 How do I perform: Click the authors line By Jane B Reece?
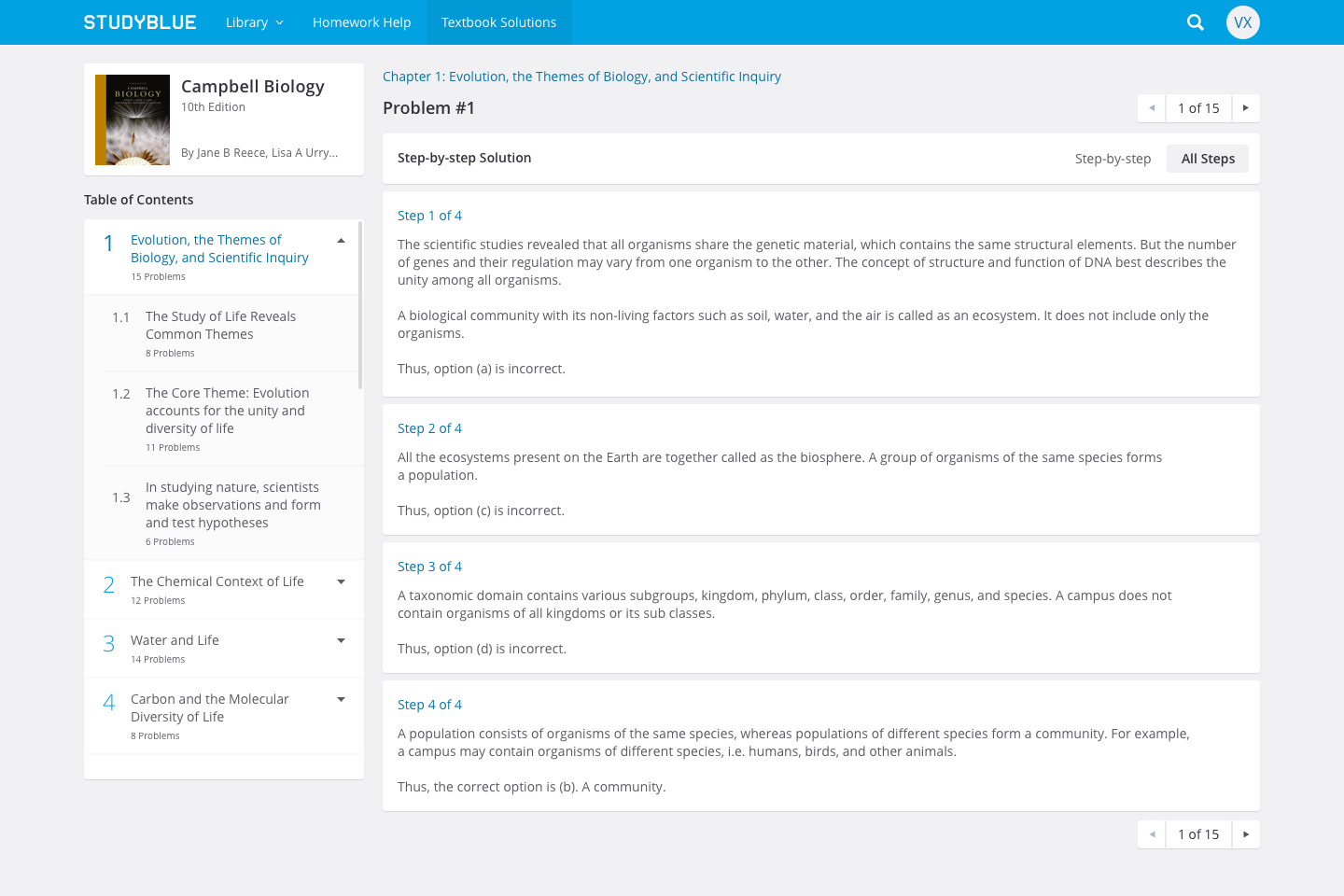click(259, 153)
